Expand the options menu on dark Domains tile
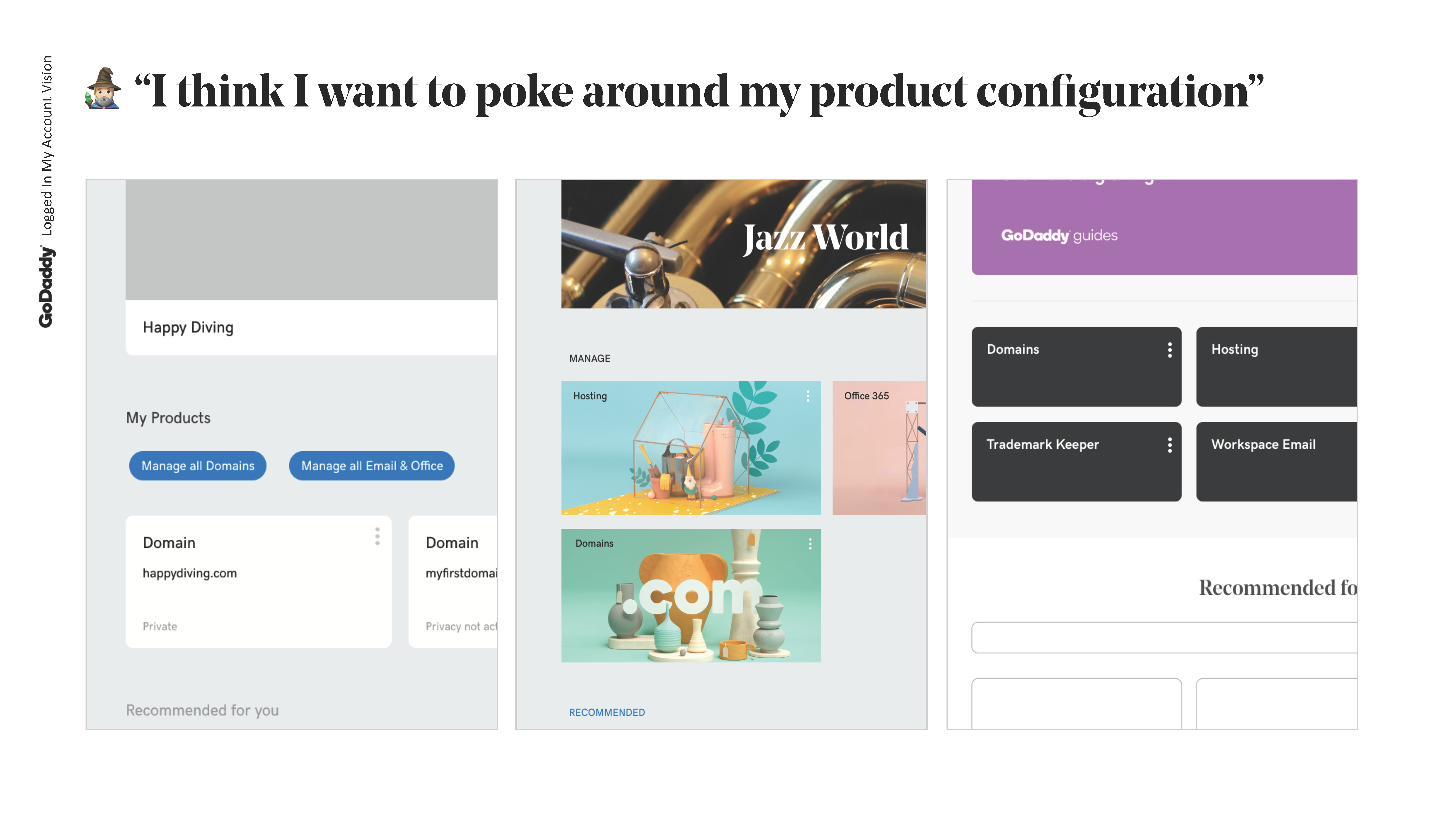 click(x=1169, y=350)
